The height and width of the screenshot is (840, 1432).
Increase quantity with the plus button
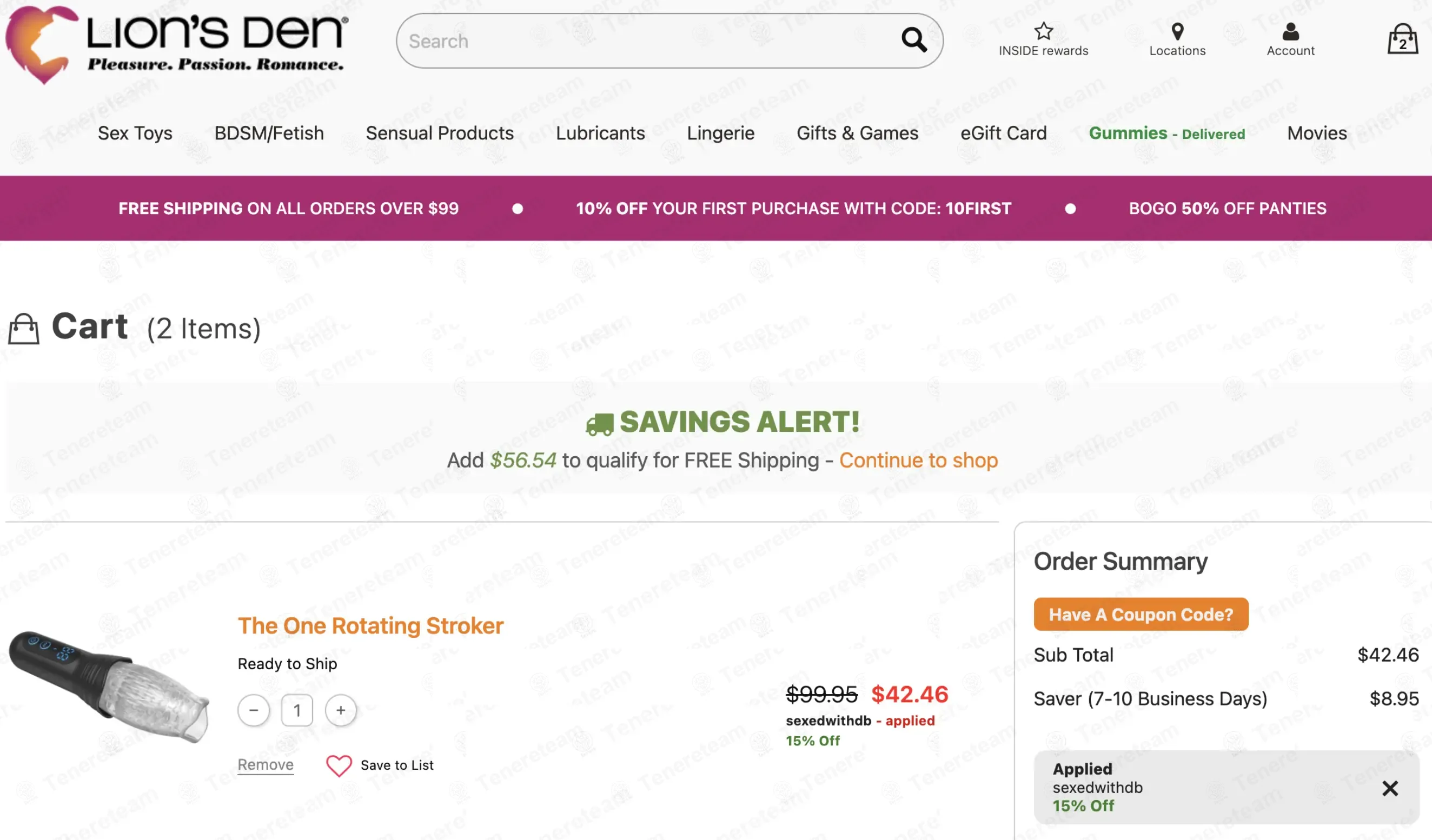pos(340,710)
